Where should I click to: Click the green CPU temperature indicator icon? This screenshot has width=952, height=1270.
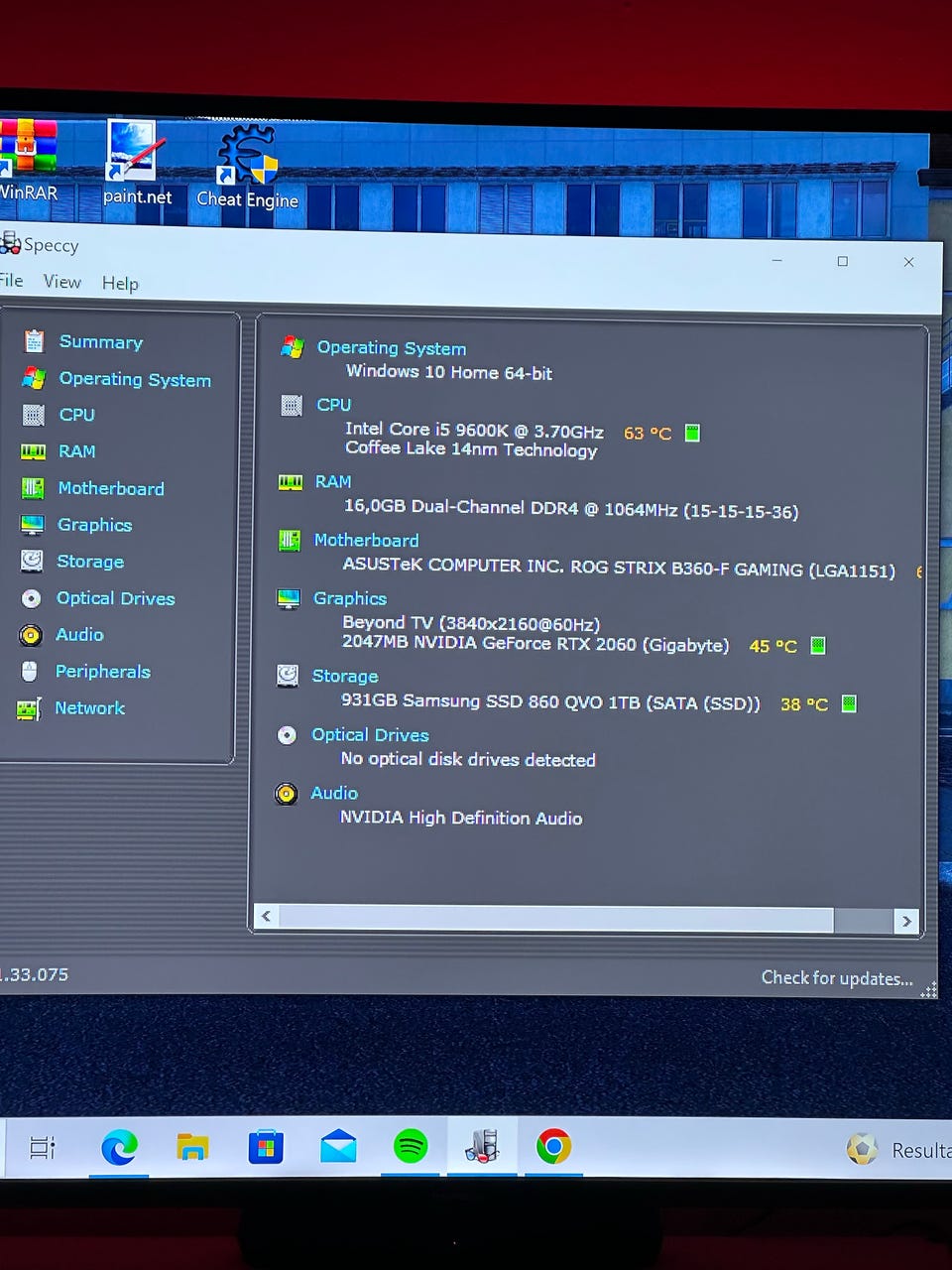coord(692,433)
